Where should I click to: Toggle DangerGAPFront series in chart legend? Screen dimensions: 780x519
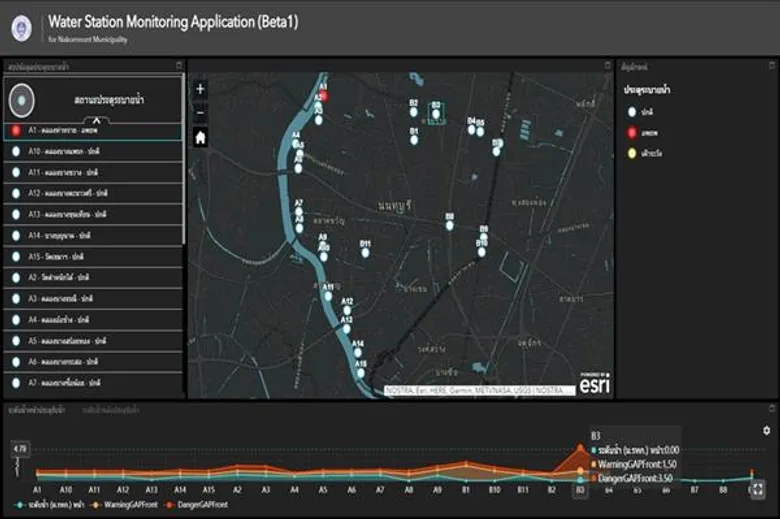point(196,505)
